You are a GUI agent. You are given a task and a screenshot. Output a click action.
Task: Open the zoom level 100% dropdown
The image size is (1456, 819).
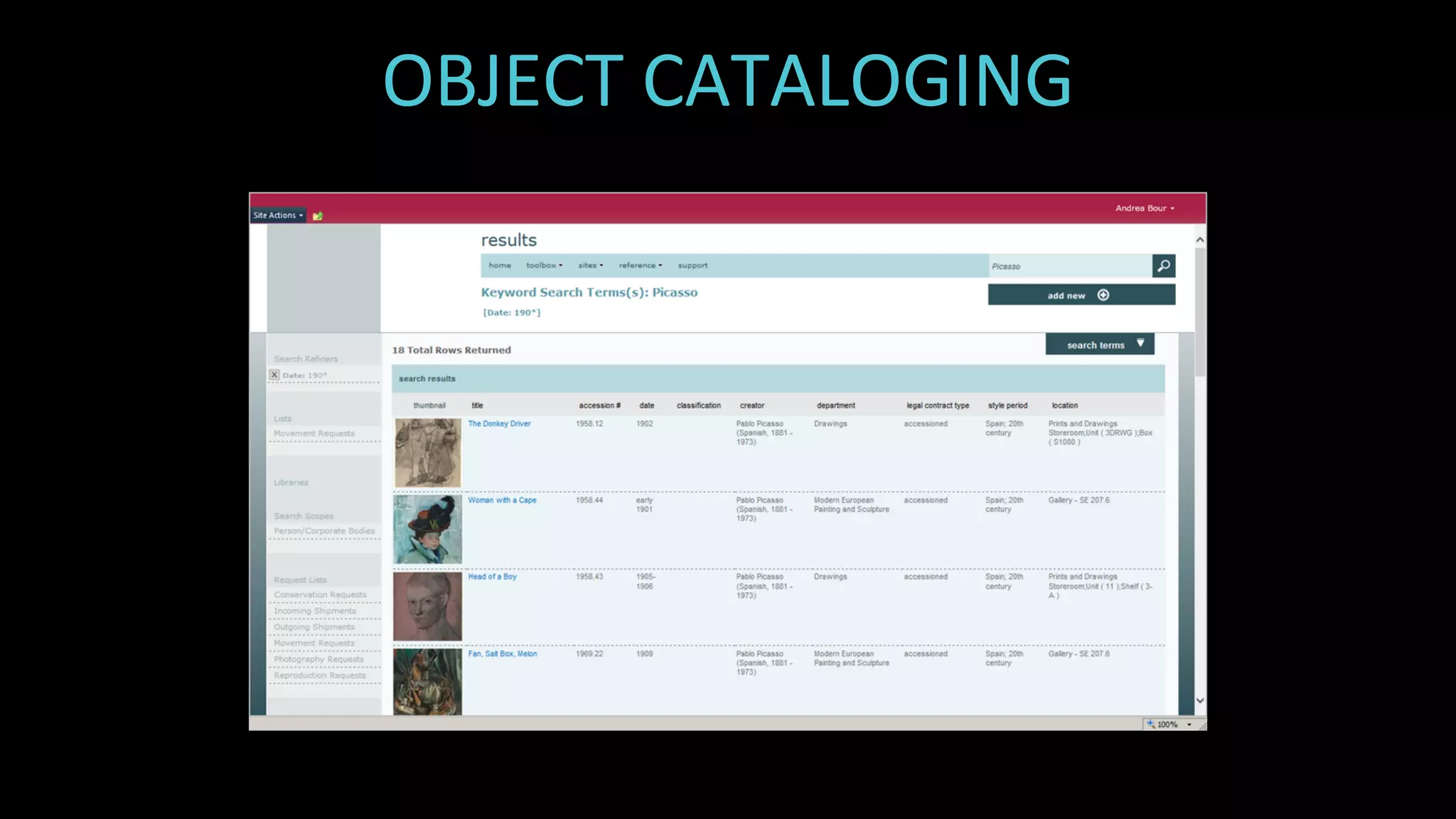click(x=1189, y=724)
